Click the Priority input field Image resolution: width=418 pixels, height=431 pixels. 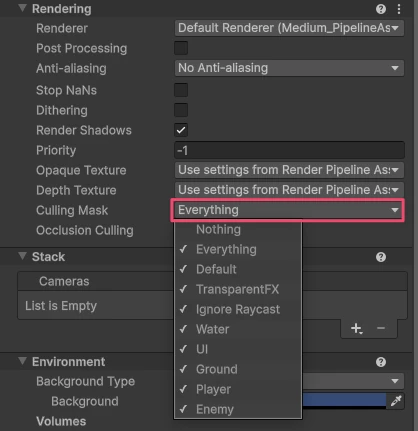[x=289, y=150]
